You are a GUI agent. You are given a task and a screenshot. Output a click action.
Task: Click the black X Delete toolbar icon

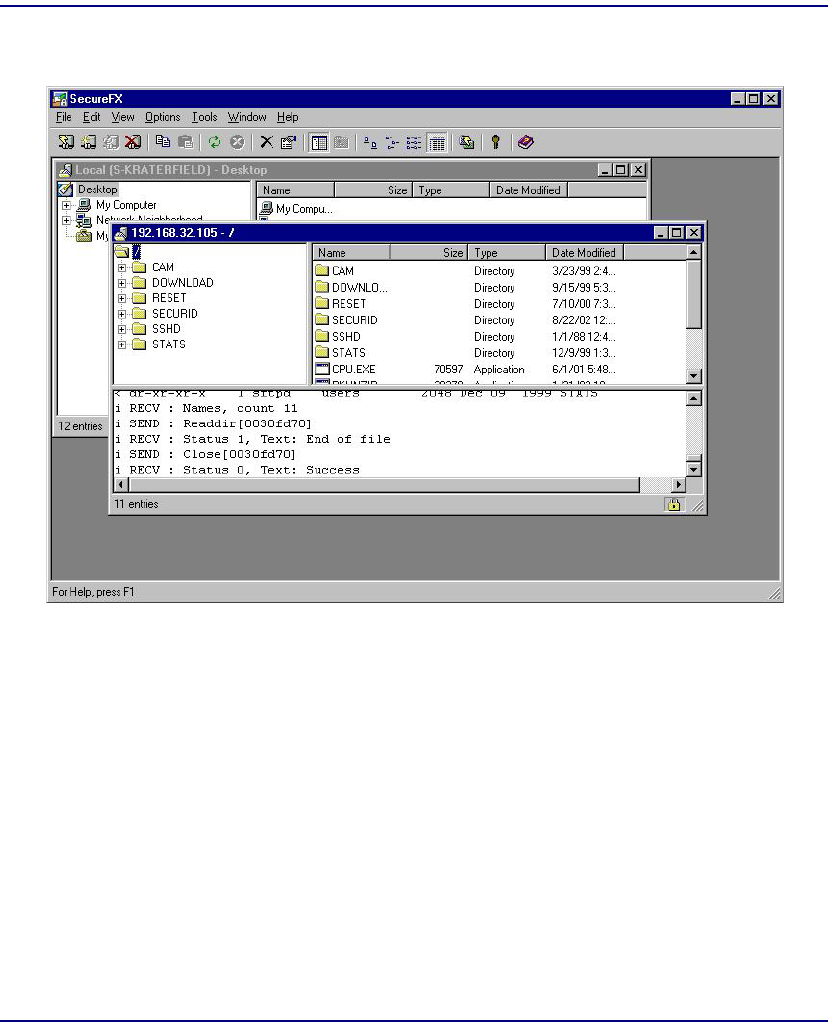266,142
